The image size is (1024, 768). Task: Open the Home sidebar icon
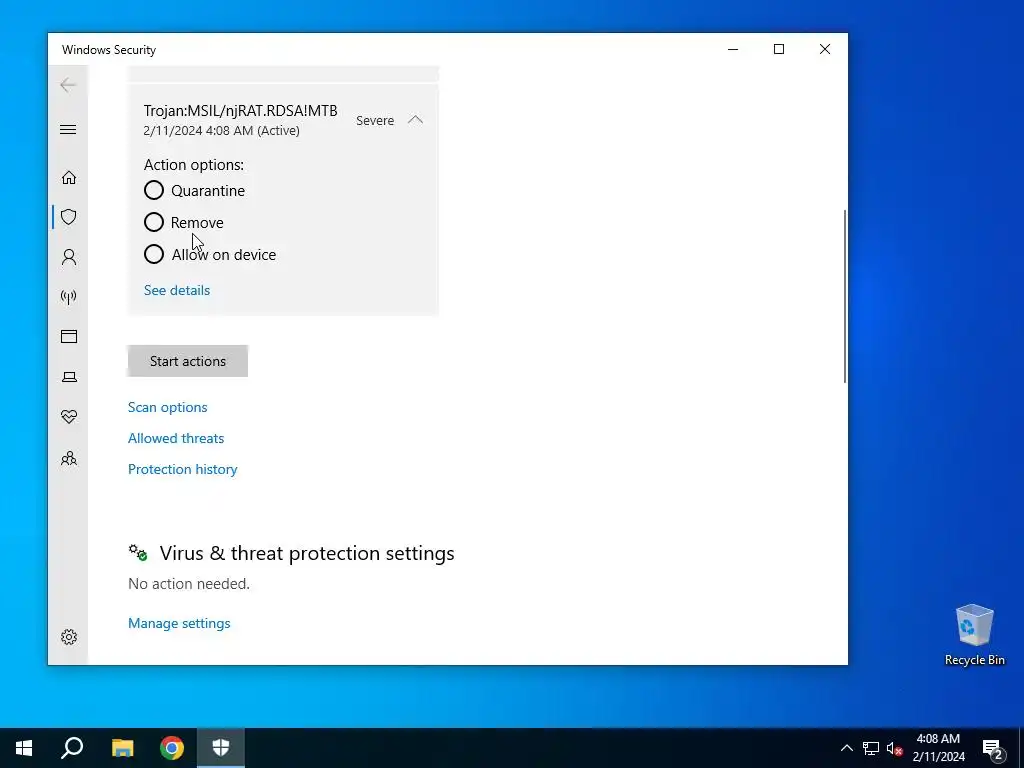69,178
